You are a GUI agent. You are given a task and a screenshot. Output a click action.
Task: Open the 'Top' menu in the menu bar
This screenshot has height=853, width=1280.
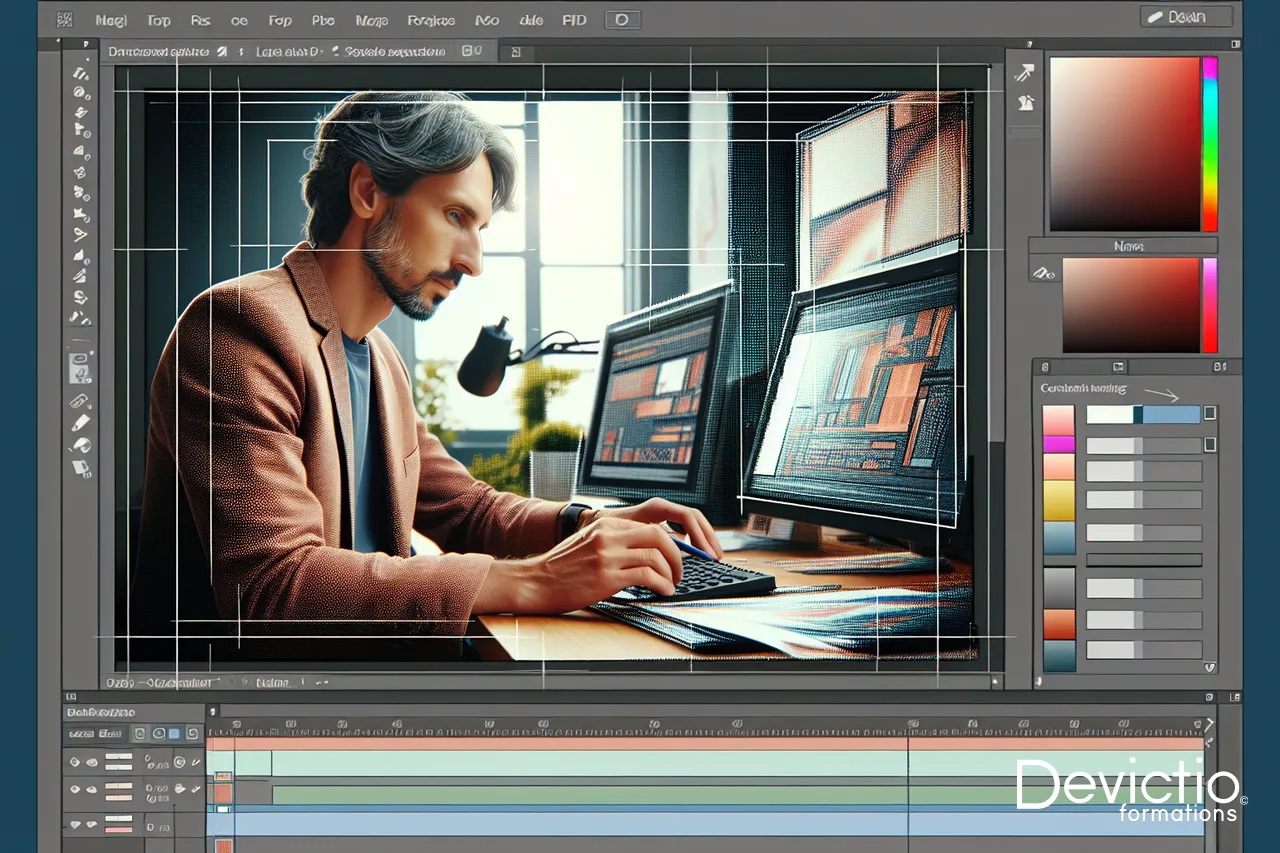158,19
